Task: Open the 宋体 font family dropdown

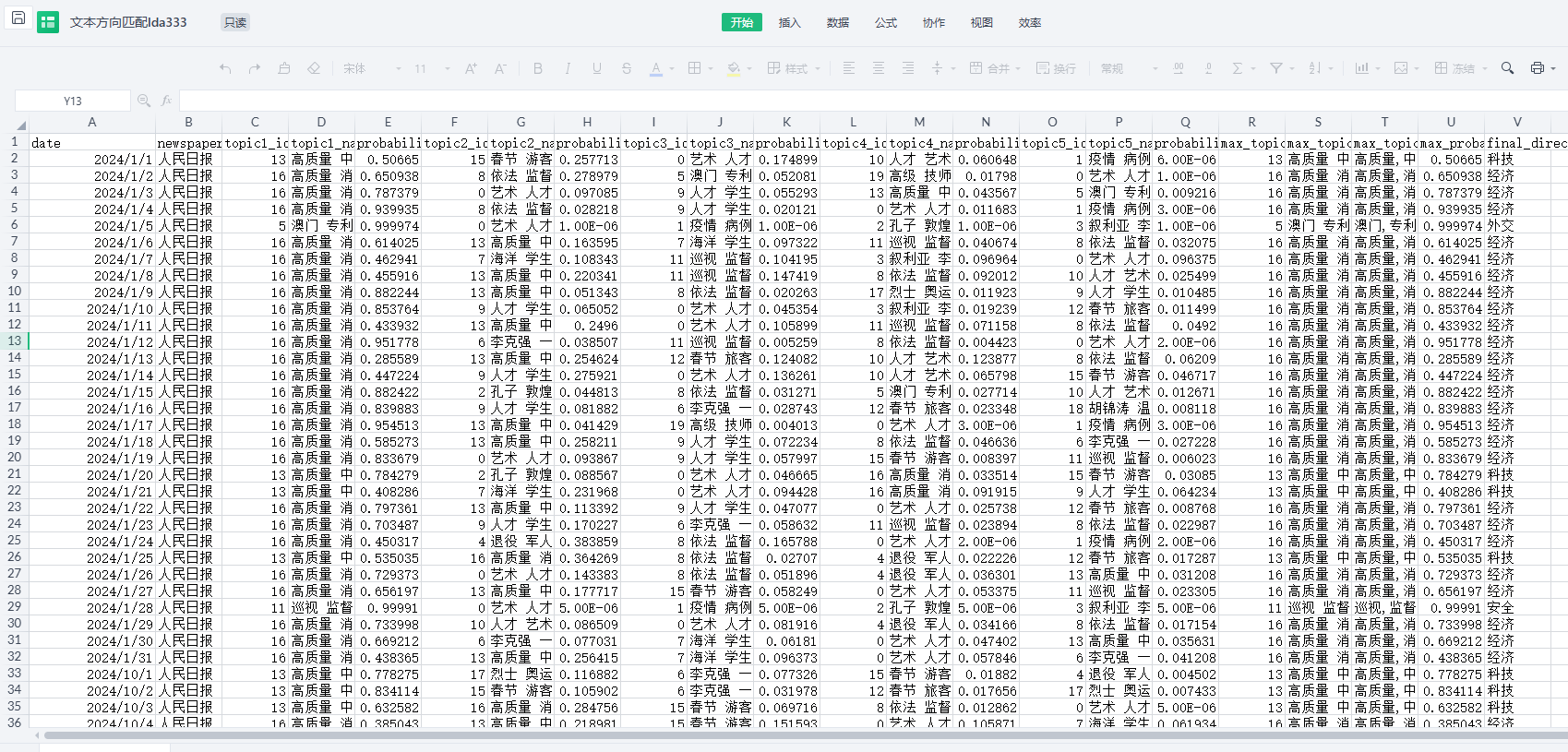Action: (x=372, y=68)
